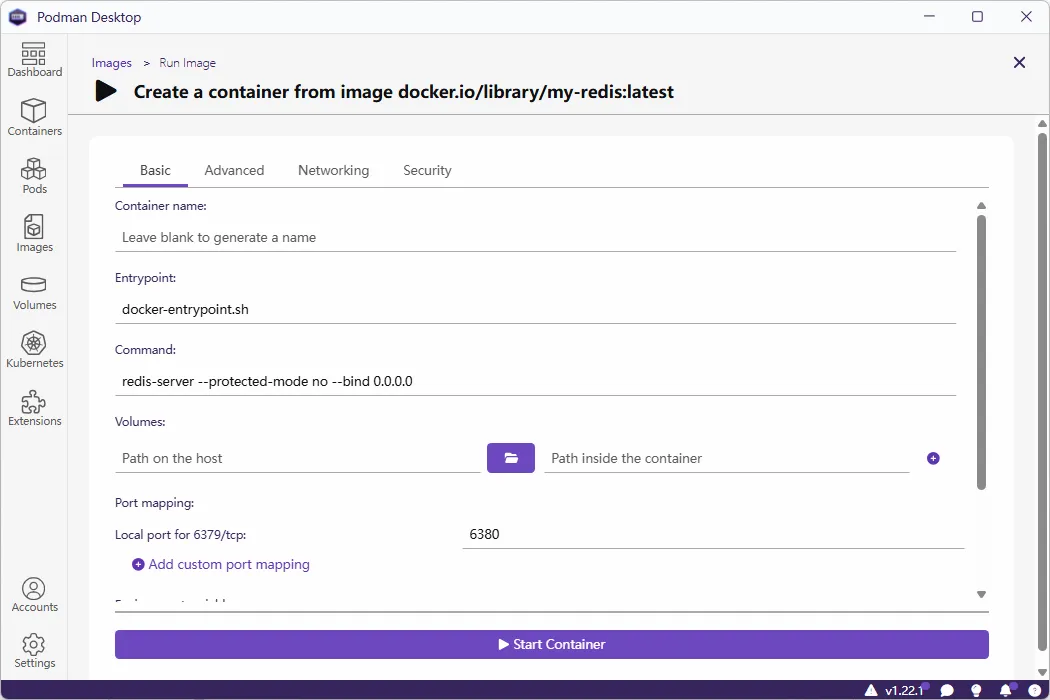Viewport: 1050px width, 700px height.
Task: Click the plus icon to add a volume
Action: coord(933,458)
